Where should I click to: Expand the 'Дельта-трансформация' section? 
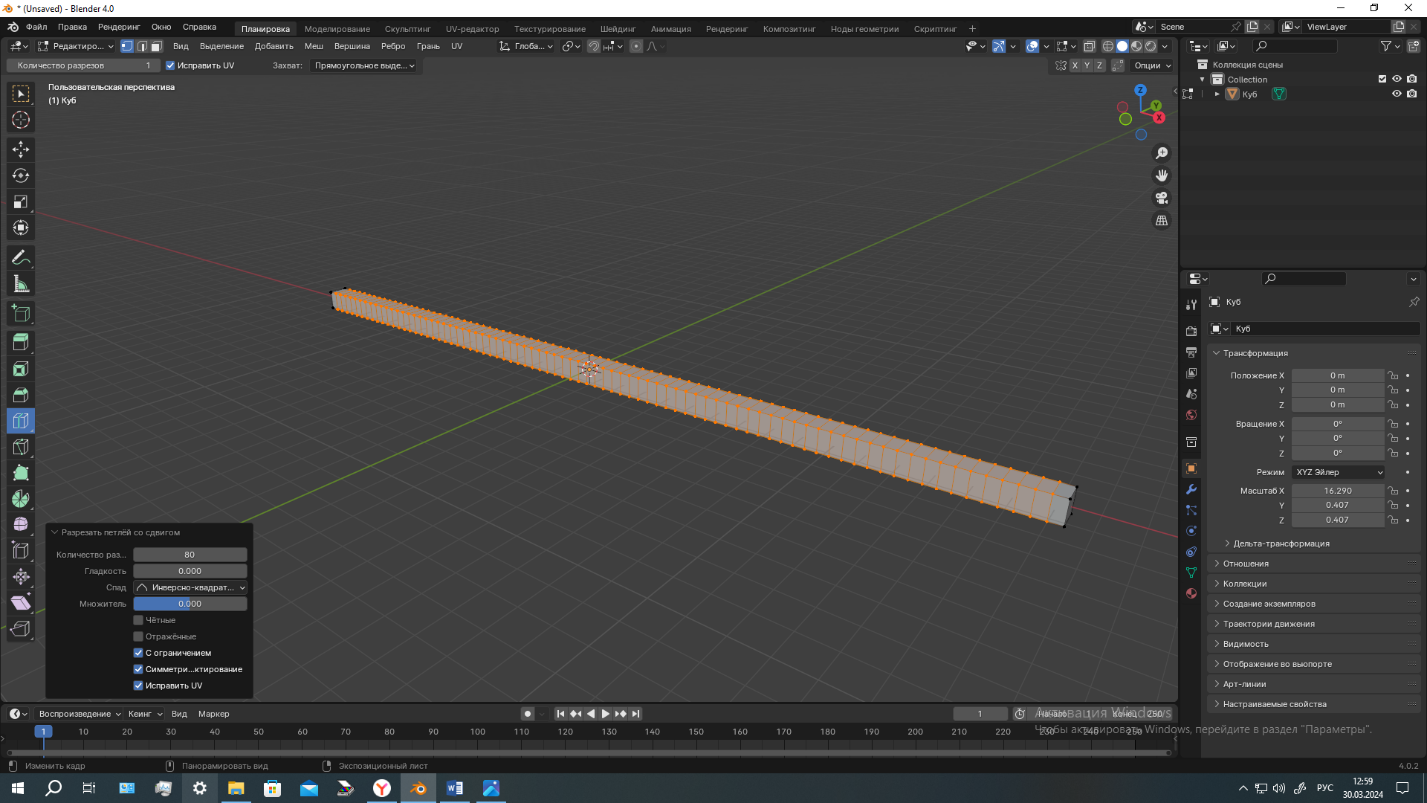[1276, 544]
